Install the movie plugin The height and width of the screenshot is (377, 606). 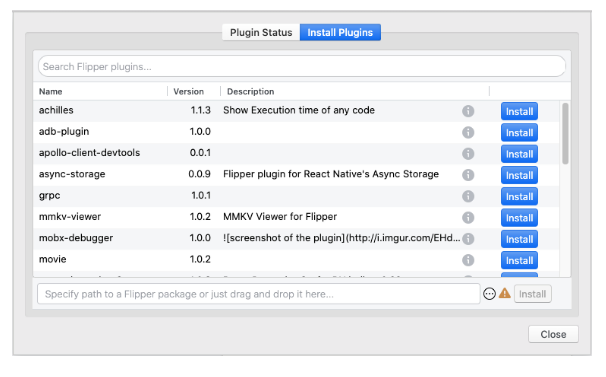pos(519,260)
